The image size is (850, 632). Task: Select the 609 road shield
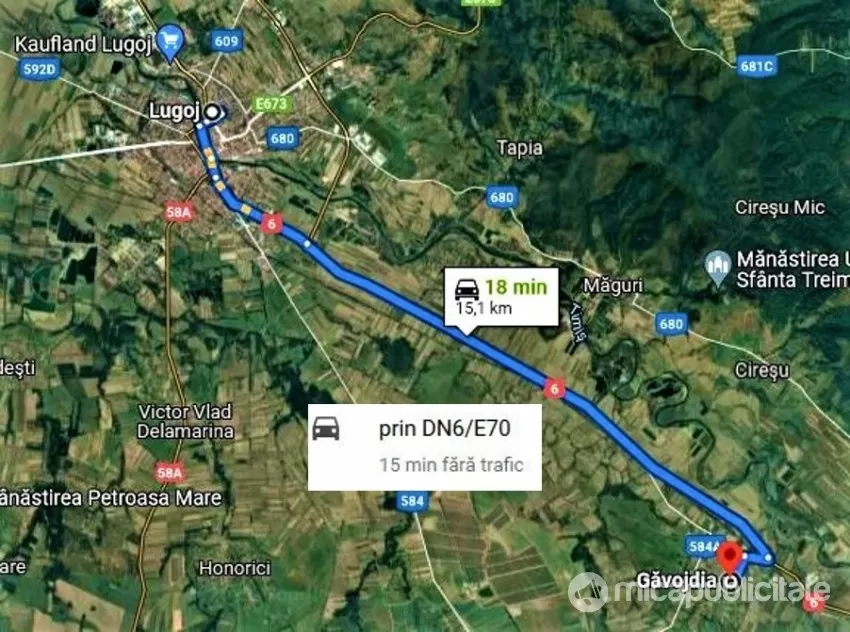coord(226,41)
